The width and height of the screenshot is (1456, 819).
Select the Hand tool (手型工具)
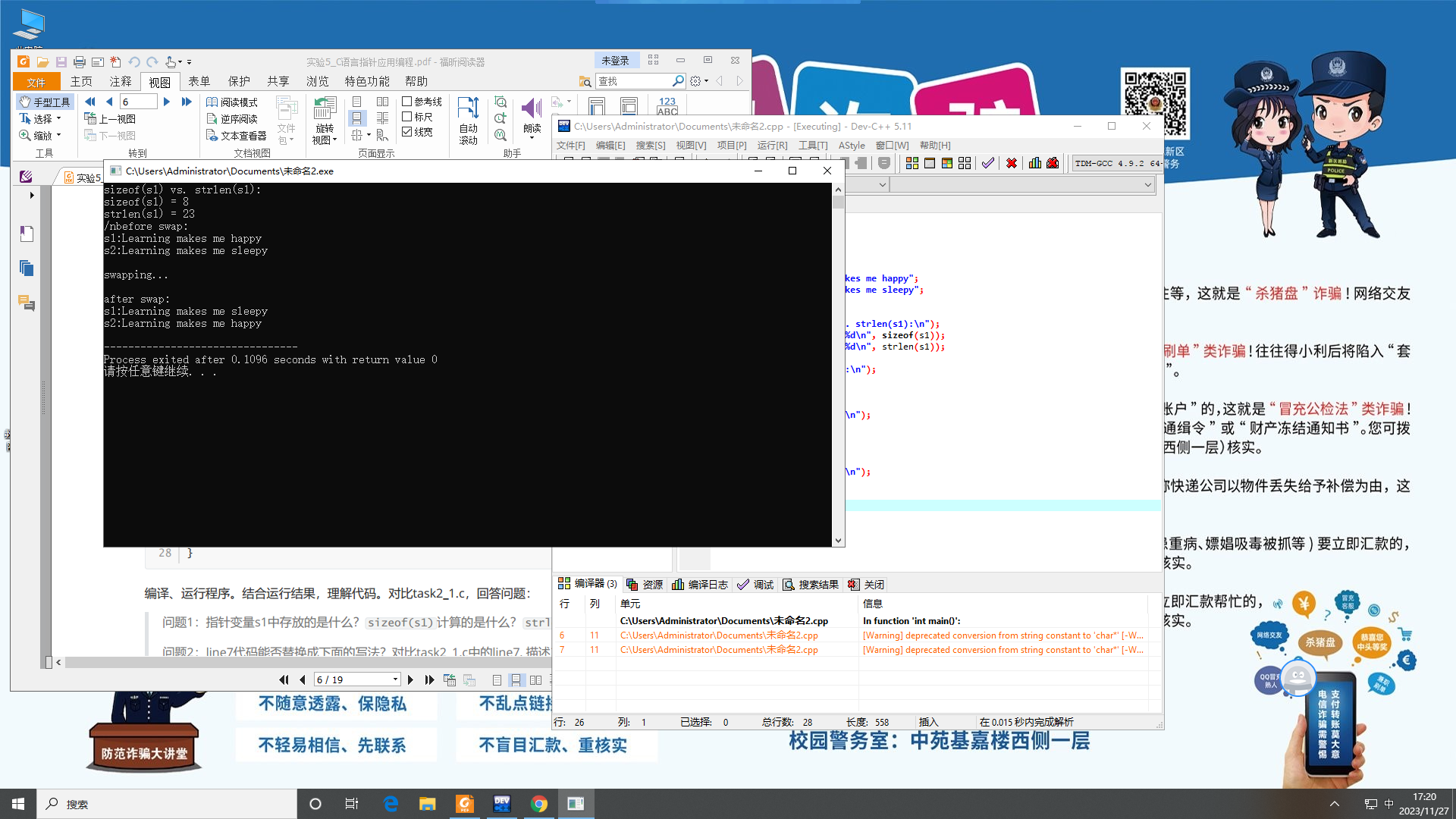point(45,102)
